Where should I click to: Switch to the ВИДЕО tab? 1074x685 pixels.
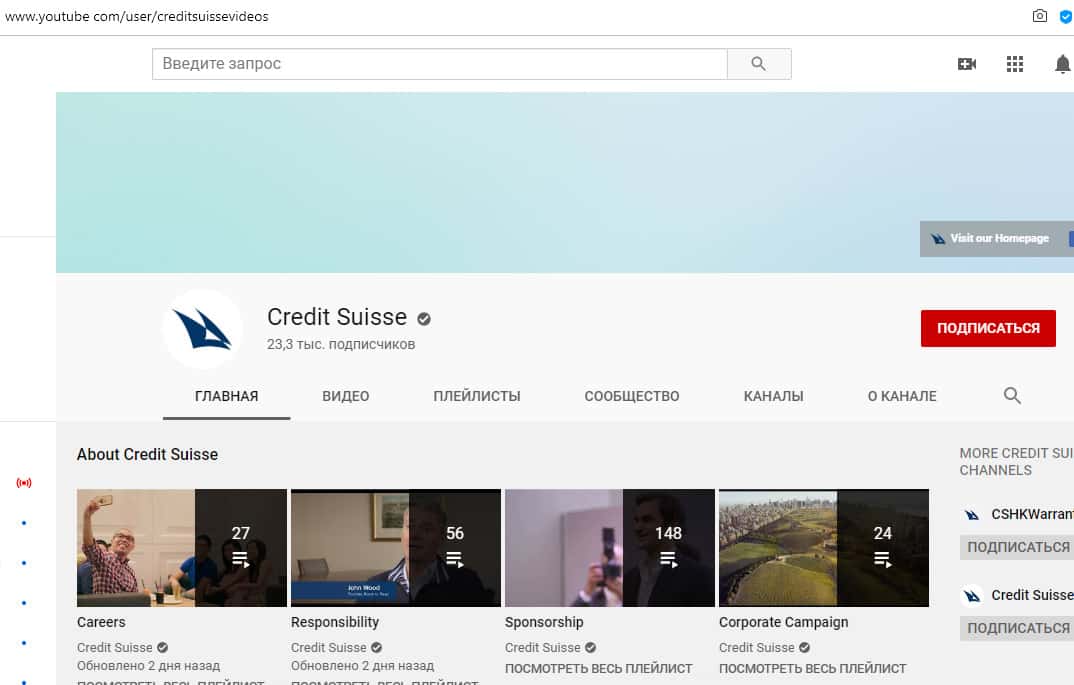coord(345,396)
